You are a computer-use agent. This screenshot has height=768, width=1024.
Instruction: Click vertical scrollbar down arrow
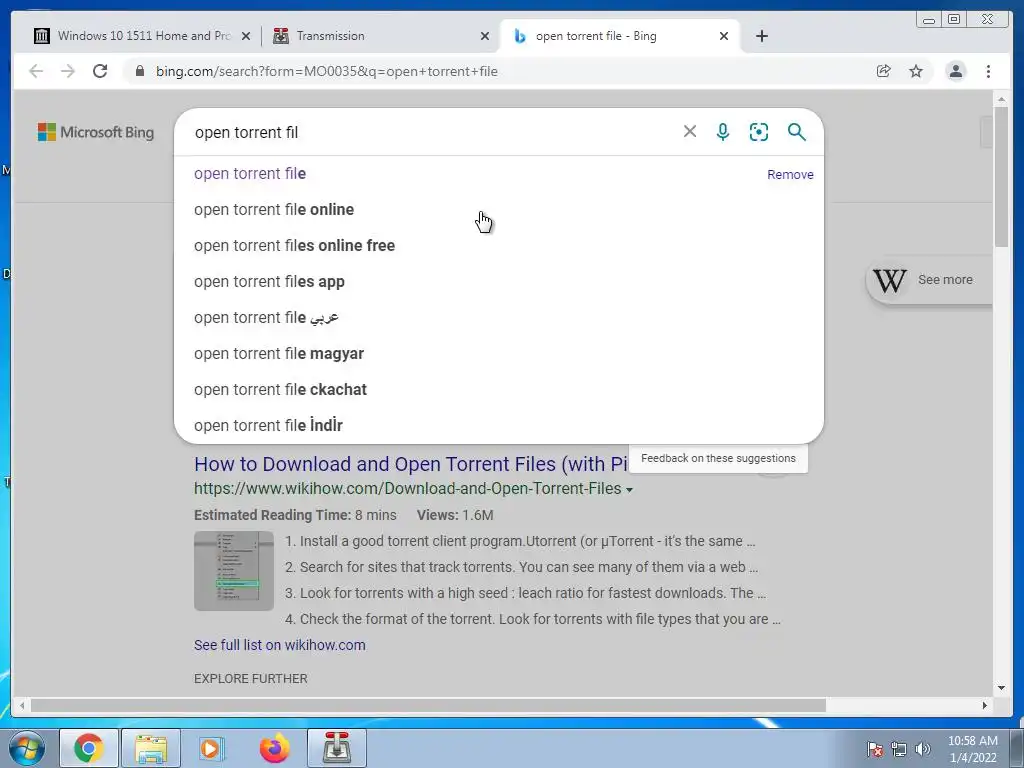coord(1001,688)
